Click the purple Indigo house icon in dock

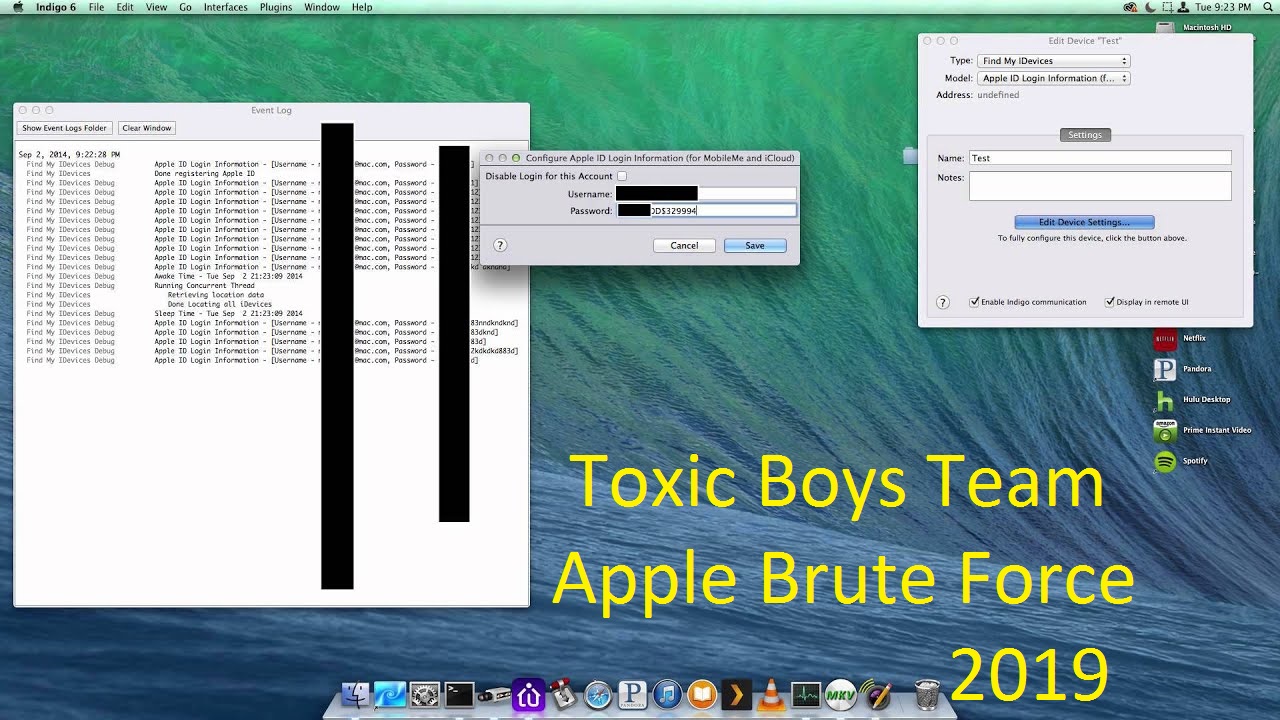(x=528, y=694)
